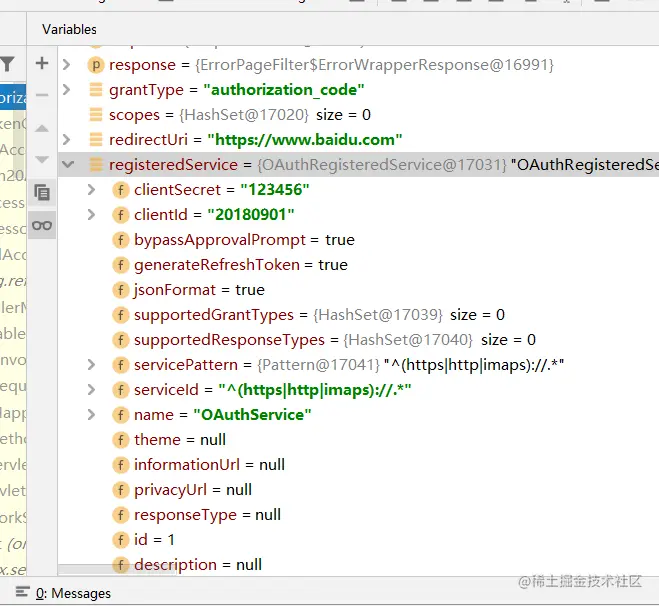Image resolution: width=659 pixels, height=606 pixels.
Task: Open the Variables tab
Action: point(69,29)
